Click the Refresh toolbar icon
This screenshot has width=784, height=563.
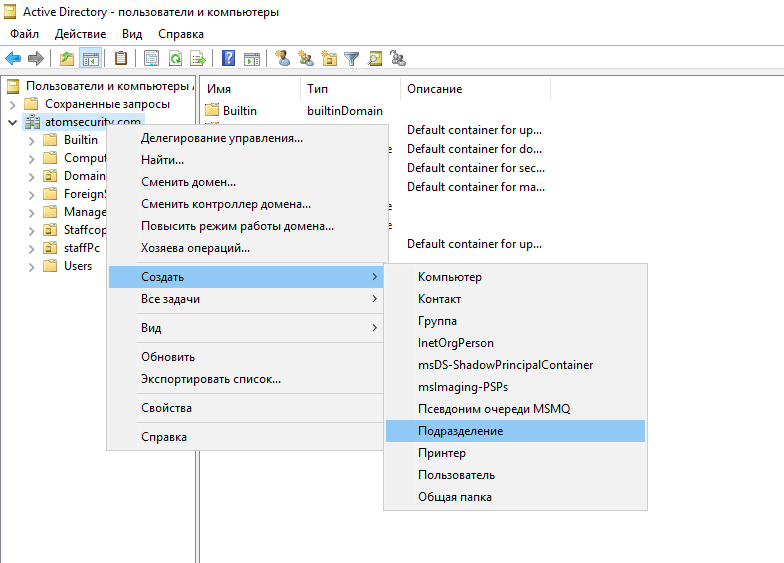pos(175,58)
